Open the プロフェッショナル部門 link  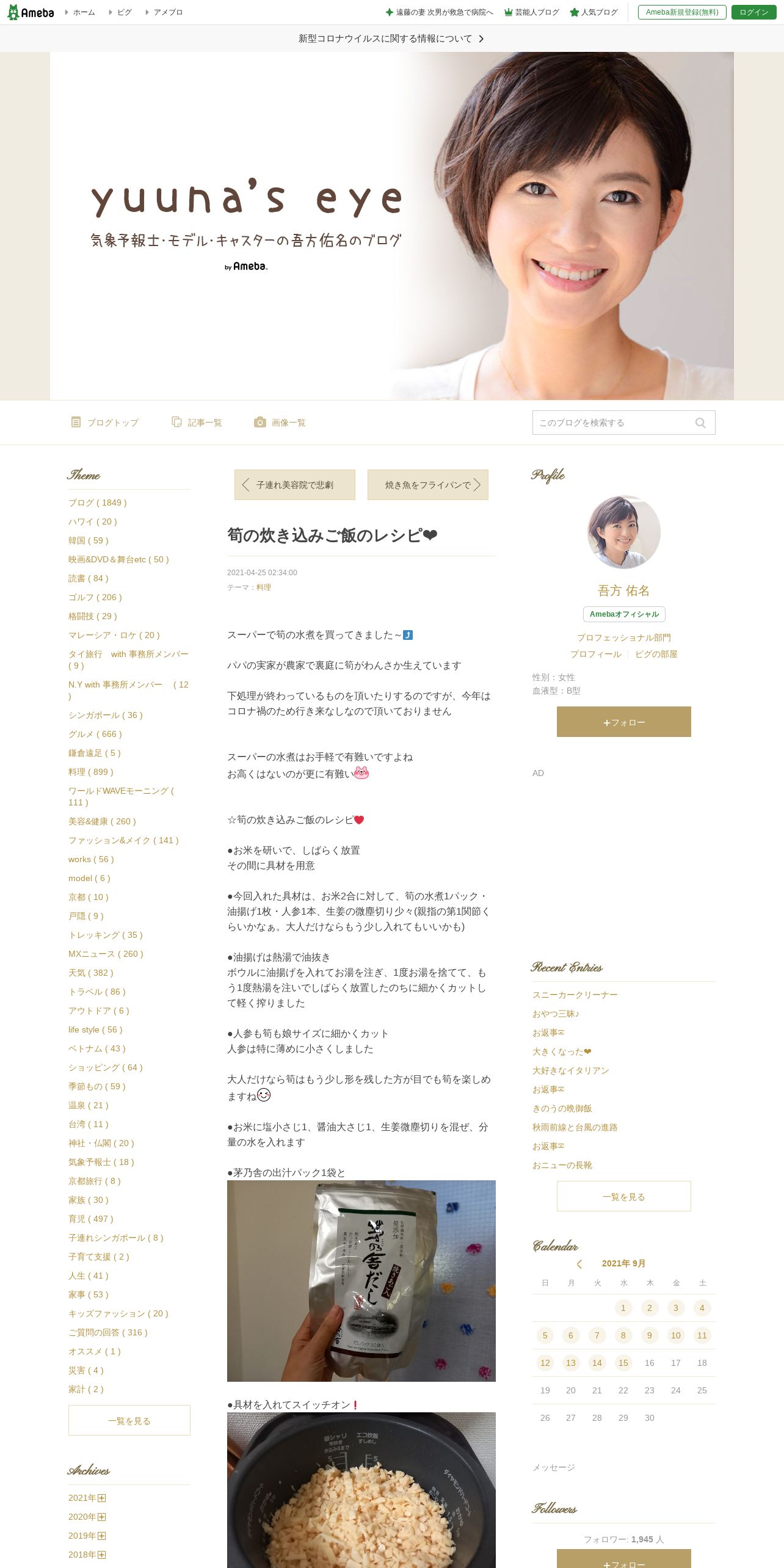(624, 637)
